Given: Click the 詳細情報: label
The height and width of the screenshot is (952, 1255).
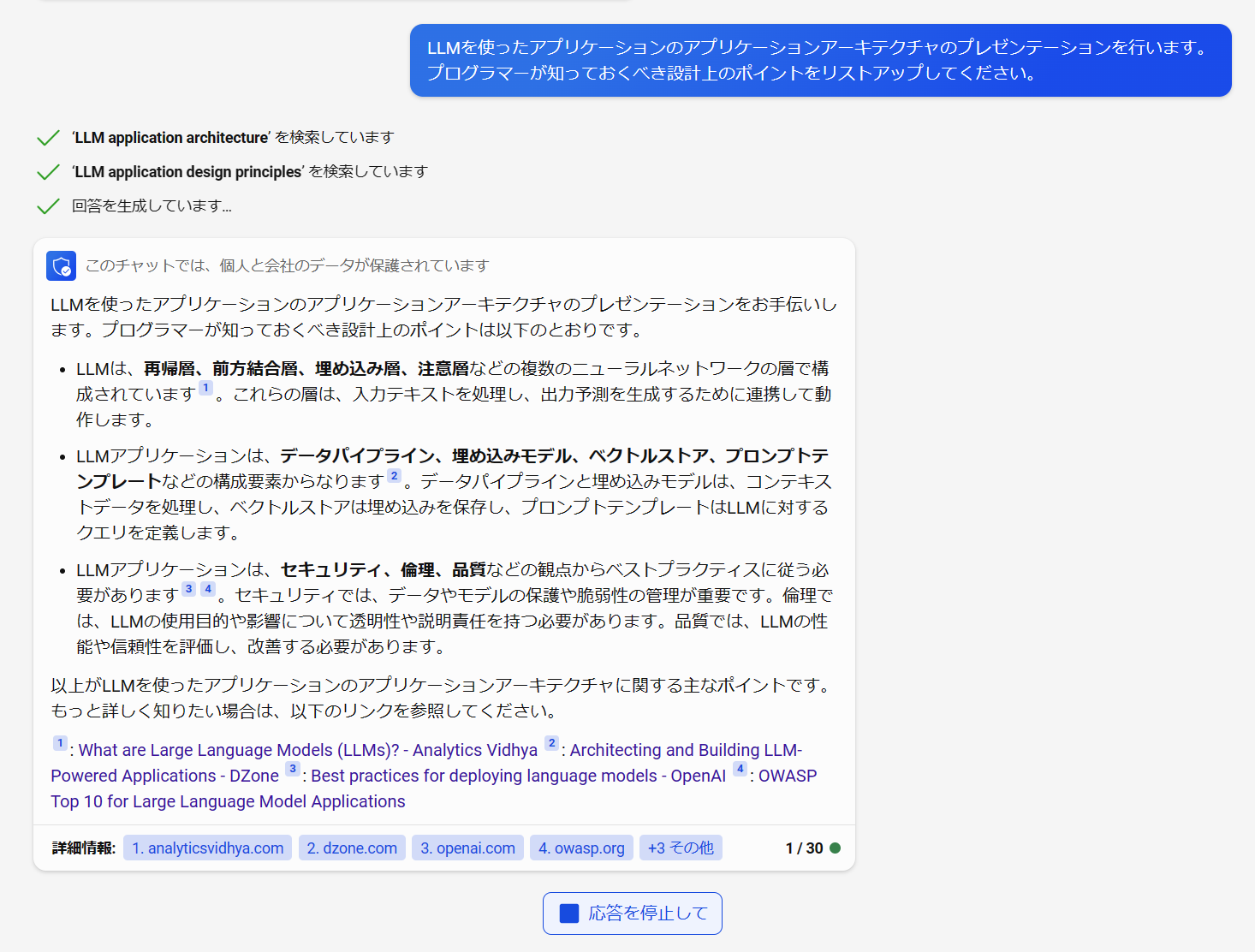Looking at the screenshot, I should (84, 848).
